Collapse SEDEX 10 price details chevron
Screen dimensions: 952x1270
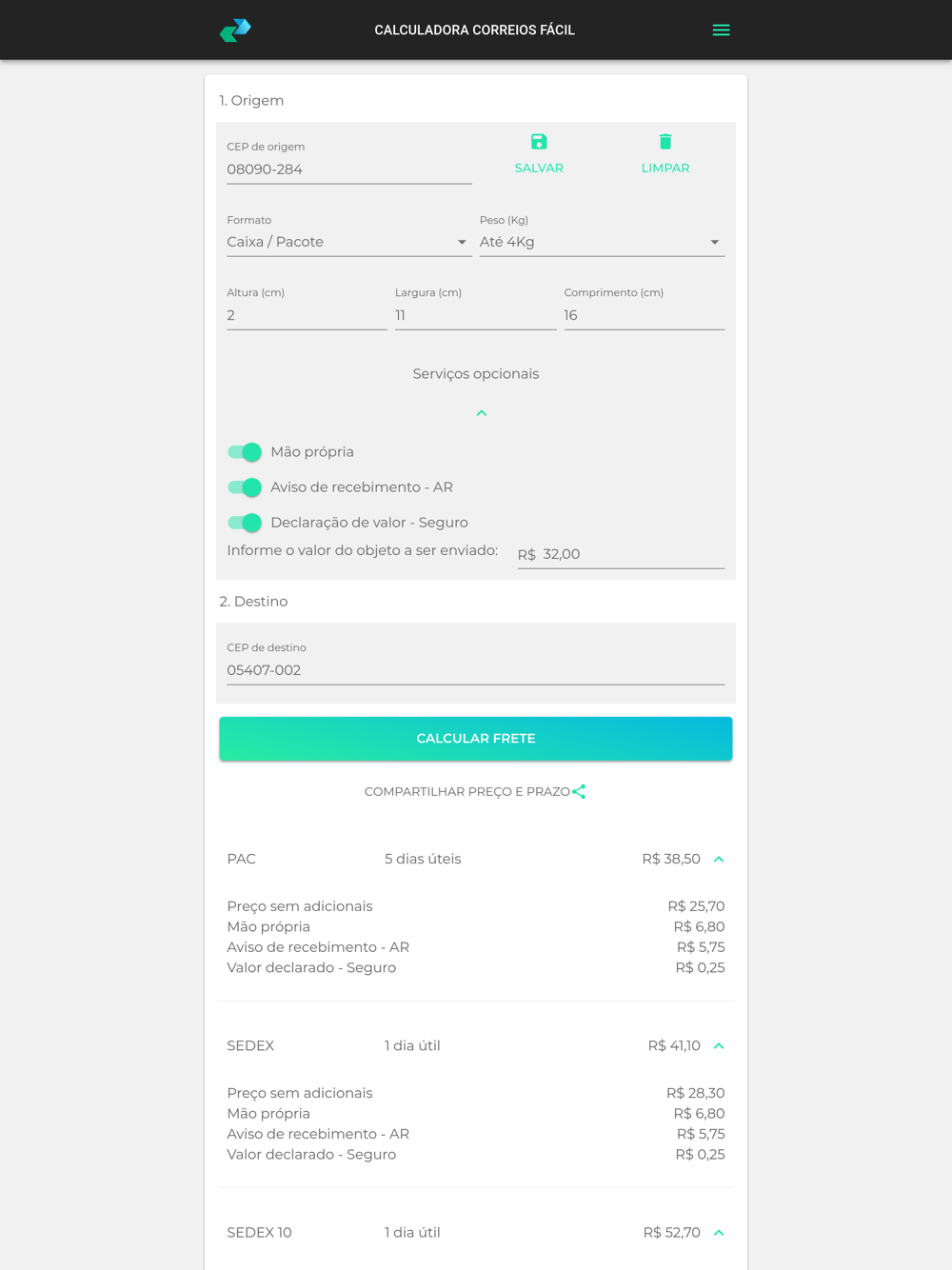click(x=719, y=1232)
